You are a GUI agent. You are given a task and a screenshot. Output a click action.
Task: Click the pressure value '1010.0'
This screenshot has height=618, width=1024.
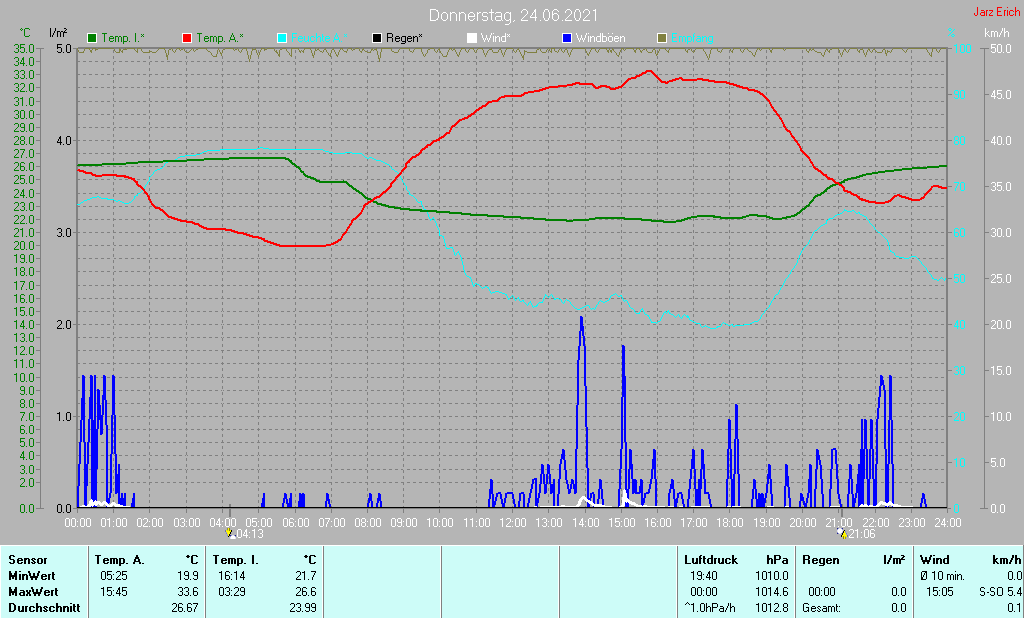(772, 576)
